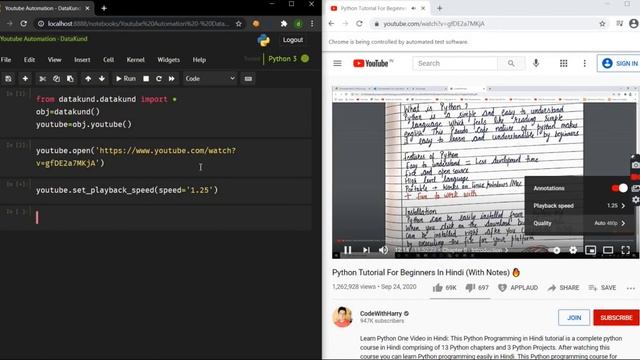
Task: Like the video with thumbs up
Action: 444,288
